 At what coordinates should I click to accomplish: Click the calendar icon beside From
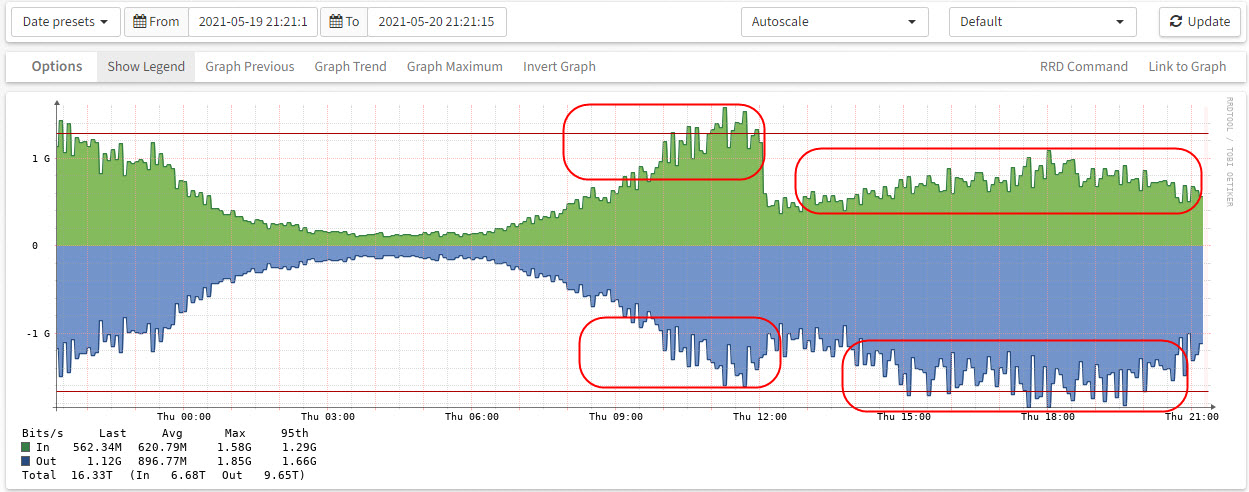(x=139, y=22)
